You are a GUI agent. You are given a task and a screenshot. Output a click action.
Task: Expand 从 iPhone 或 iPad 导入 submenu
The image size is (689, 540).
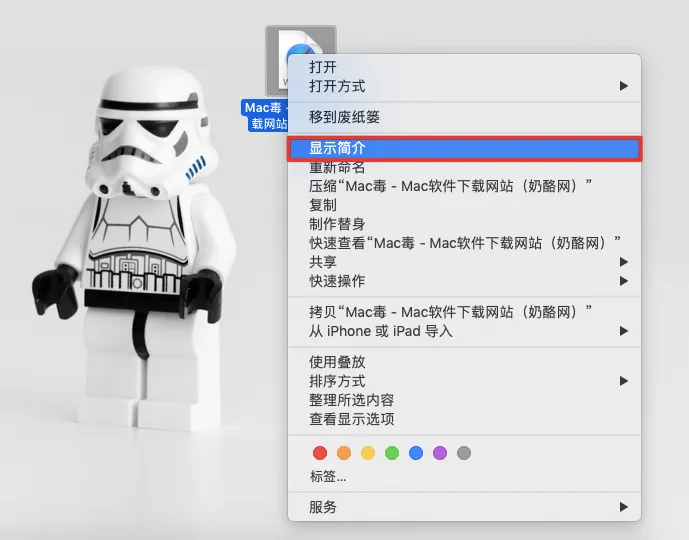click(x=464, y=331)
